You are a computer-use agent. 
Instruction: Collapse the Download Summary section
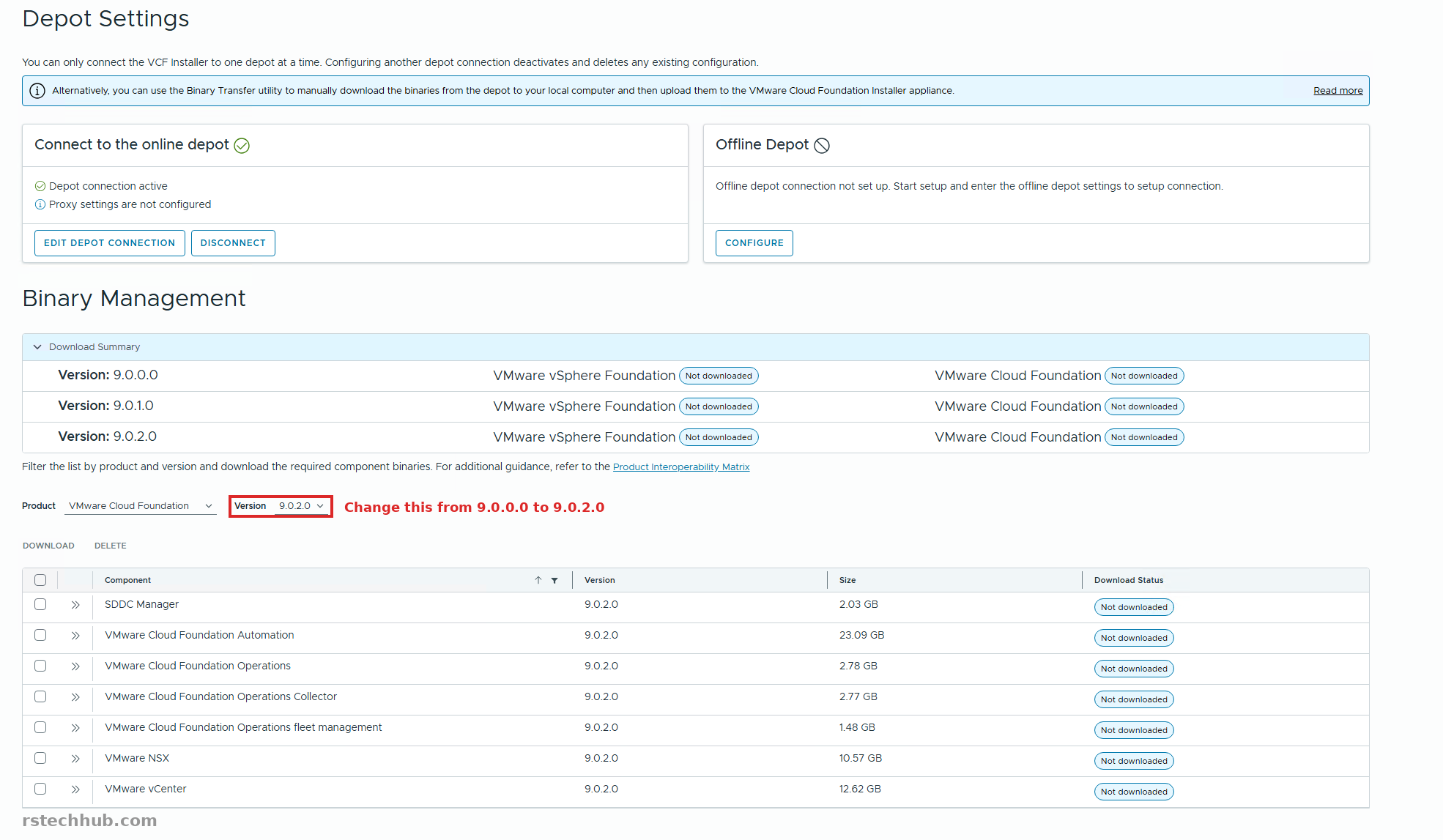(x=37, y=347)
